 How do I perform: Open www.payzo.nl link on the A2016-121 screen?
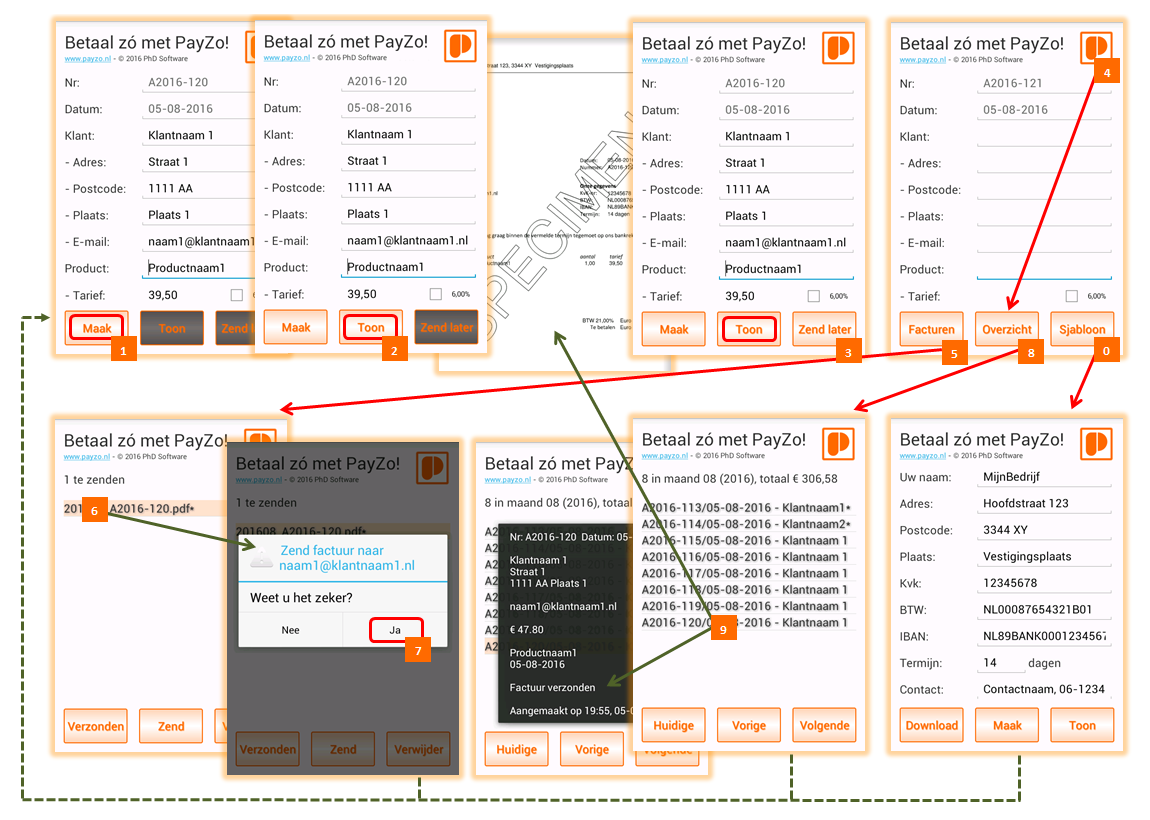[923, 60]
